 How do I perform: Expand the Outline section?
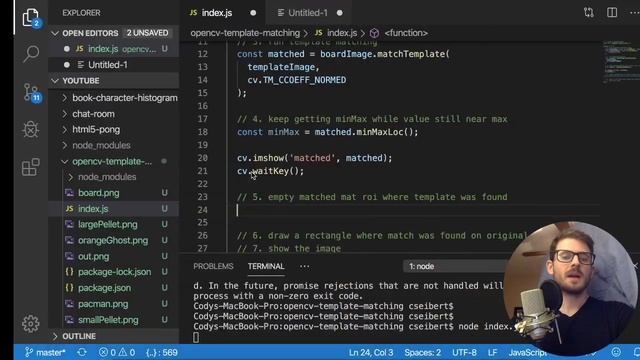pos(55,336)
